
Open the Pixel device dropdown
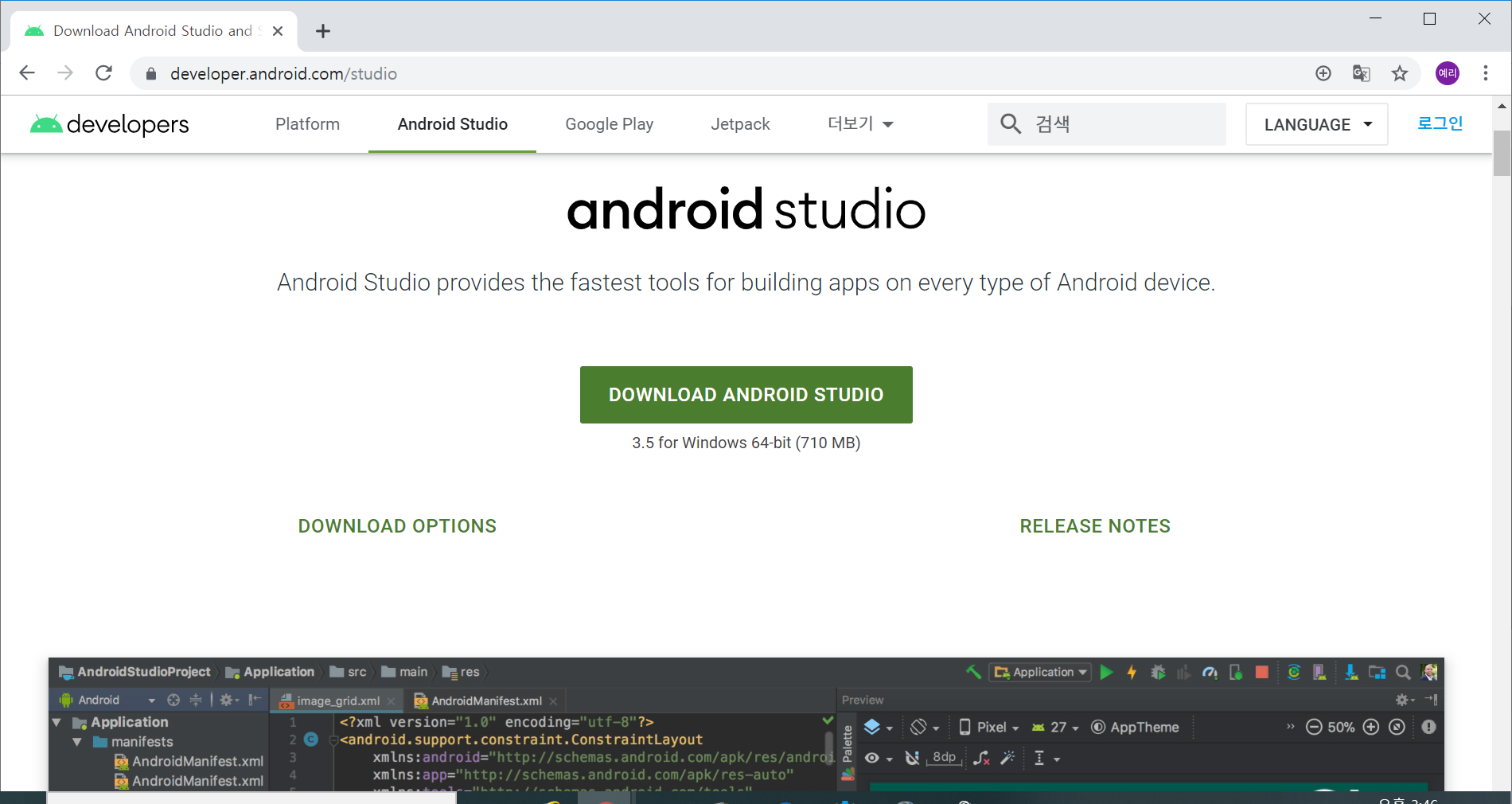pyautogui.click(x=989, y=727)
